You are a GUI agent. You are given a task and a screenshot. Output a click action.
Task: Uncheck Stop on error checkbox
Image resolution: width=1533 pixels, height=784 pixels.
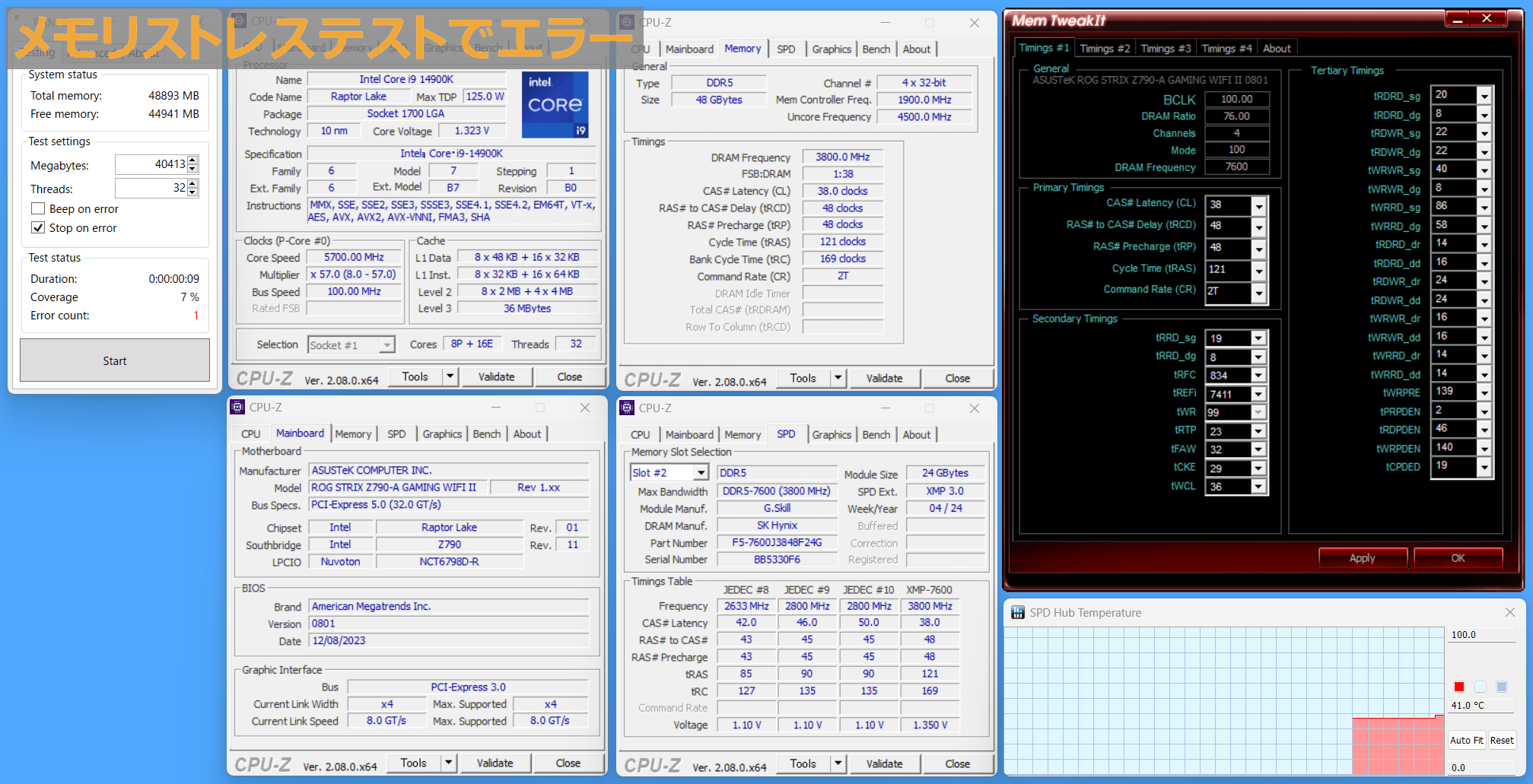click(37, 227)
